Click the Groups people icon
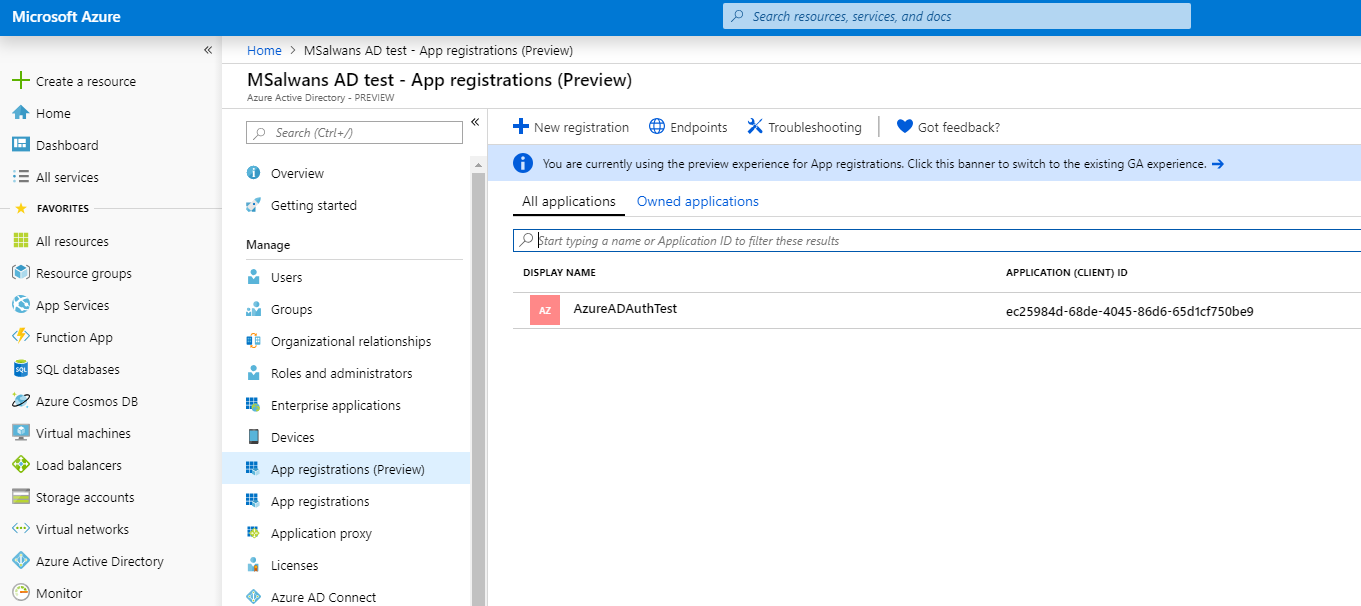Image resolution: width=1361 pixels, height=606 pixels. click(253, 309)
